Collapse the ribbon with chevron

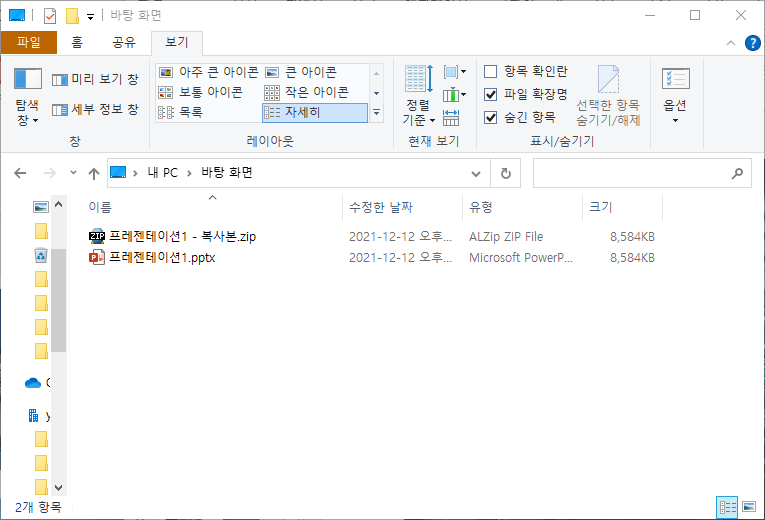click(731, 43)
